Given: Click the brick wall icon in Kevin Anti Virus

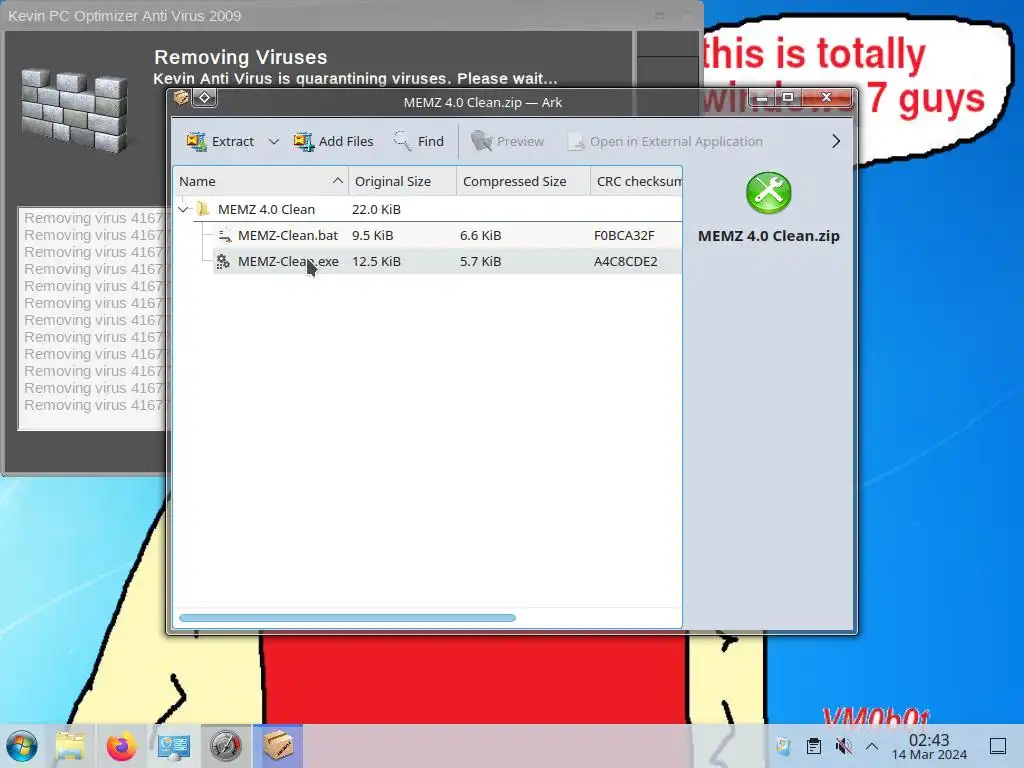Looking at the screenshot, I should (x=74, y=111).
